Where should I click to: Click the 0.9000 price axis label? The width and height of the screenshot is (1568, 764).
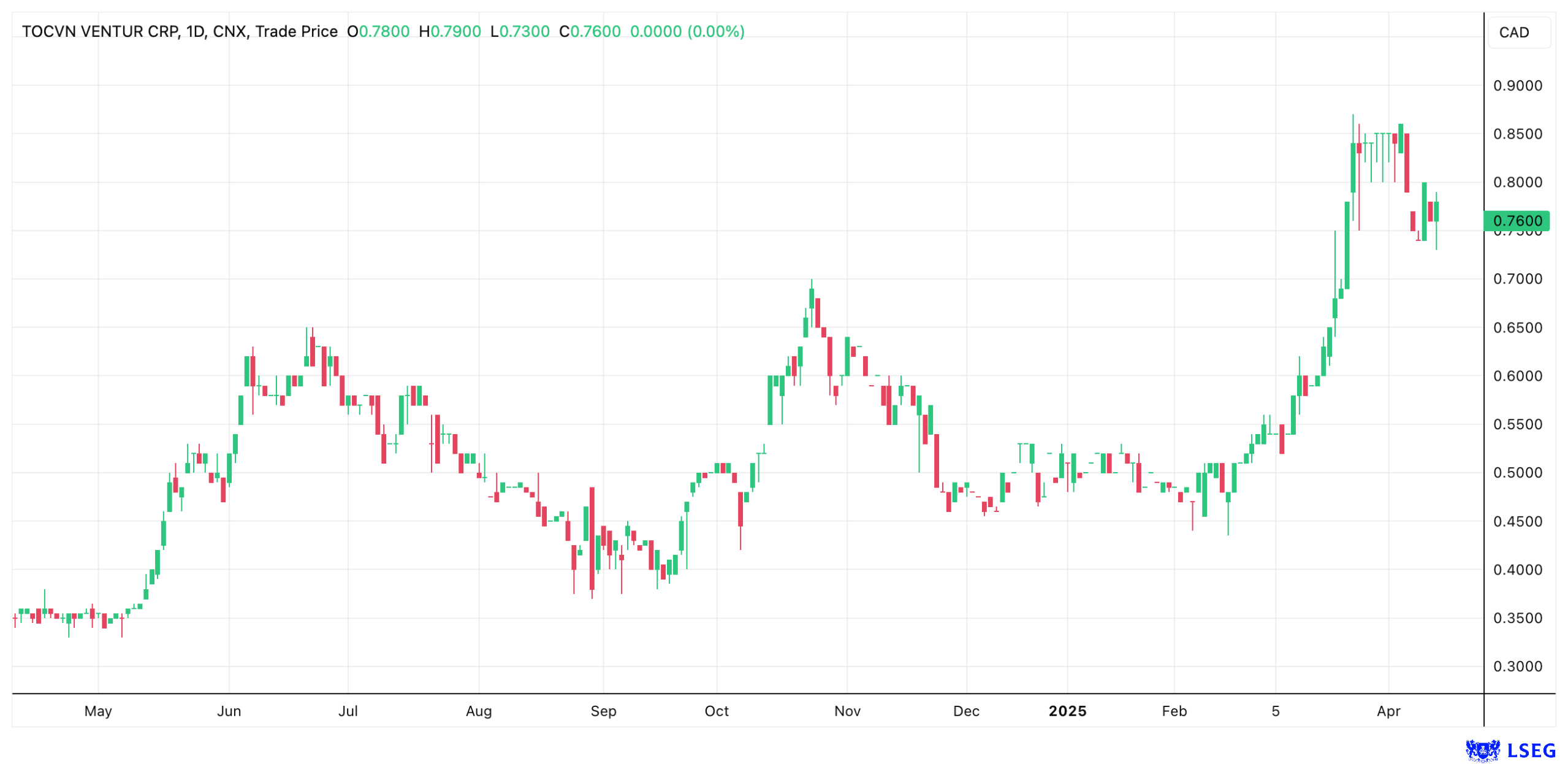tap(1517, 85)
